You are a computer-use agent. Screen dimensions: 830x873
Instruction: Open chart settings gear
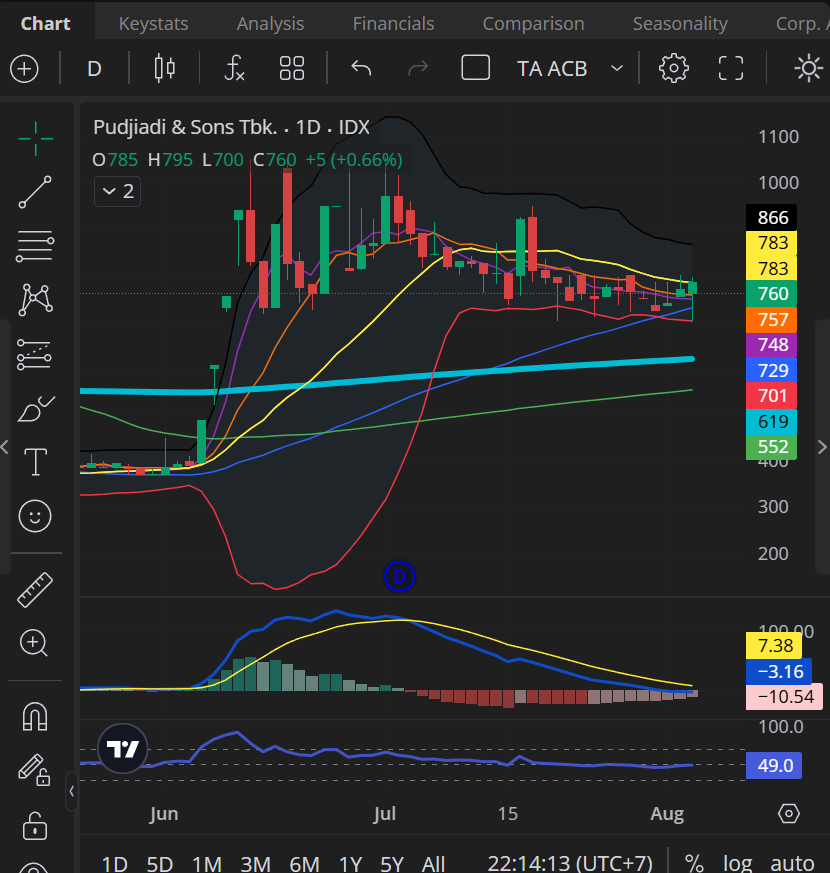(x=674, y=68)
